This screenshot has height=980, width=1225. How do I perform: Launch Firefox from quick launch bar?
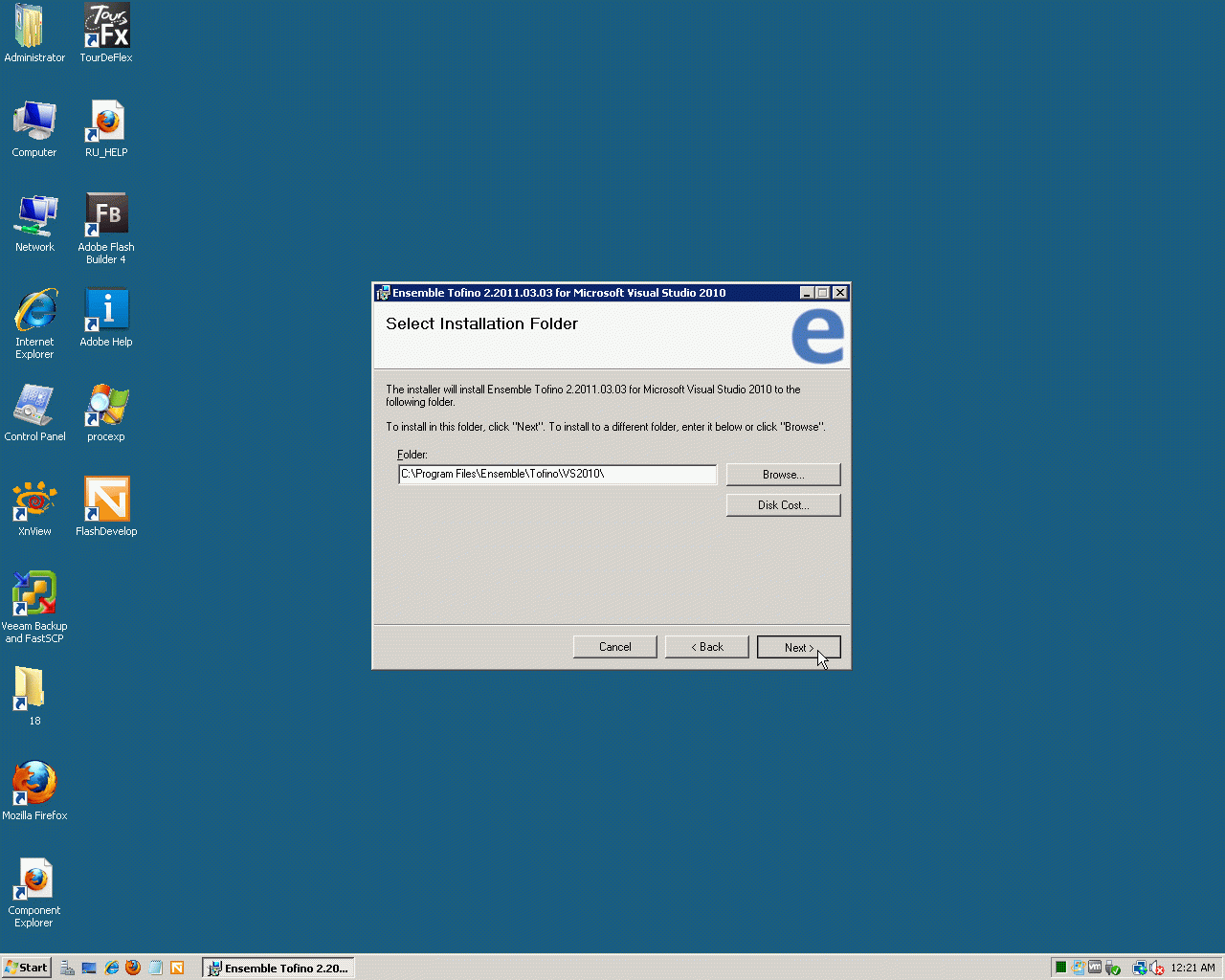[133, 968]
